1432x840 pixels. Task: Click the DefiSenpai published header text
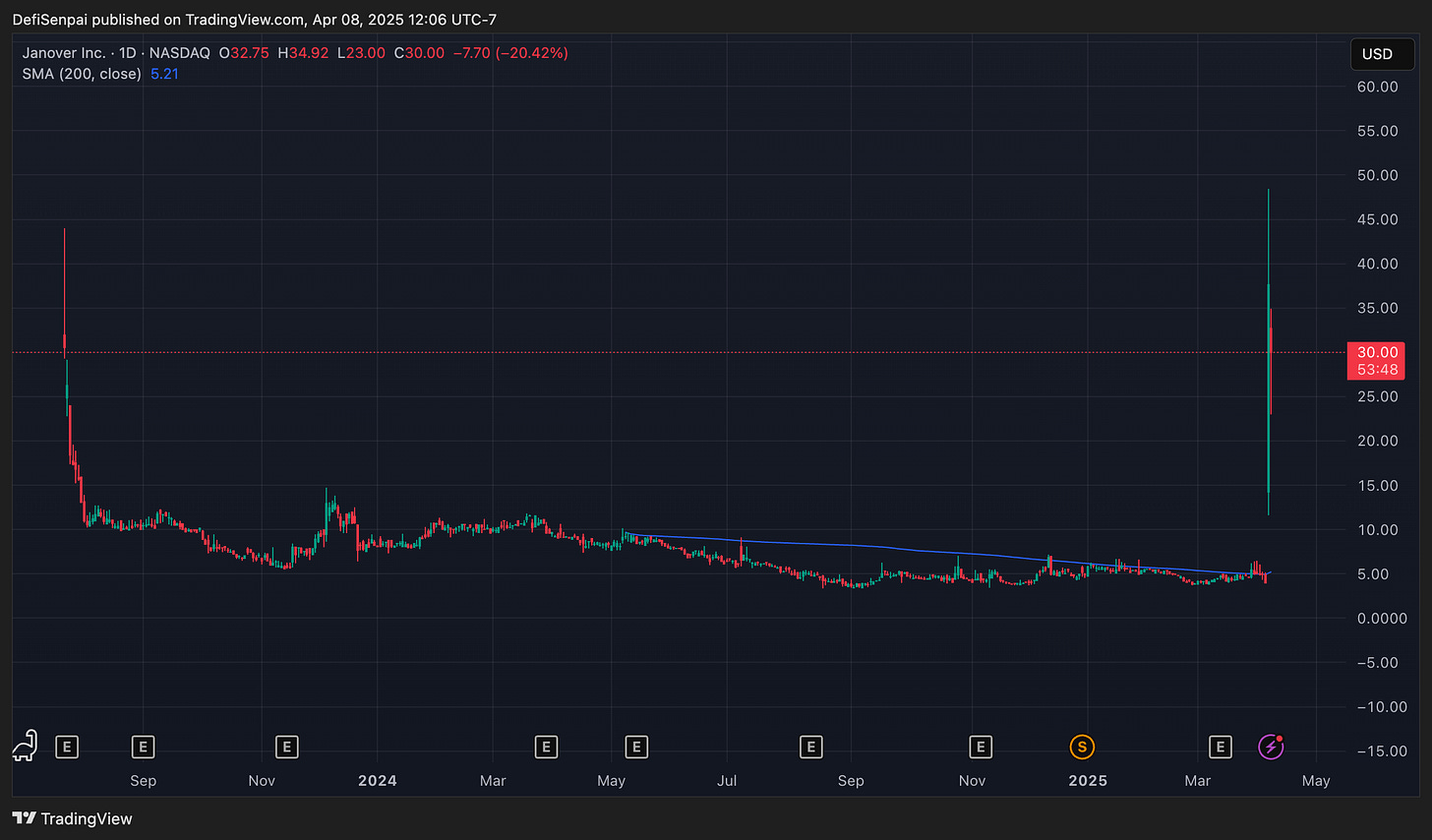(x=255, y=20)
